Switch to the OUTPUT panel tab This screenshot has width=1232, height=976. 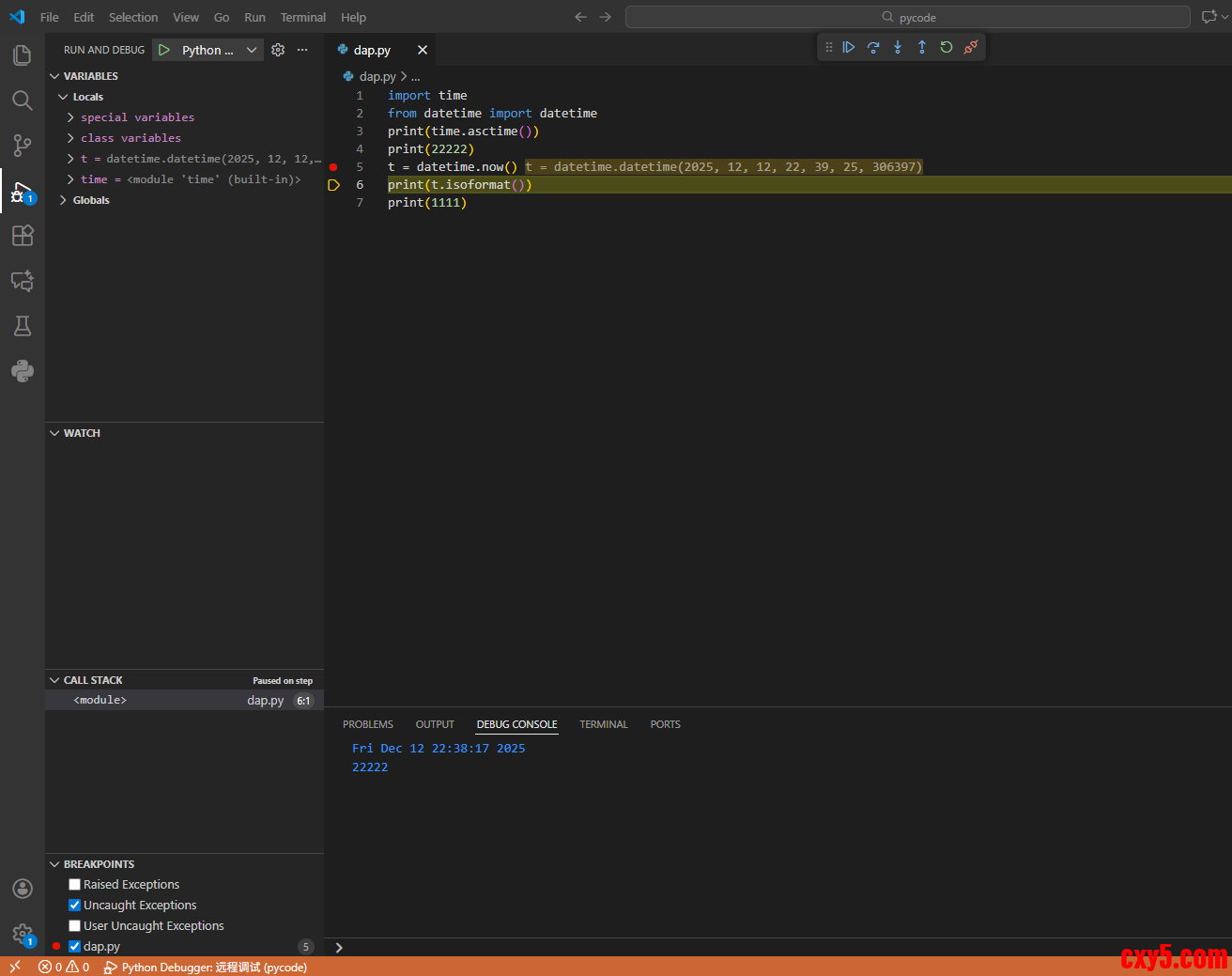[435, 724]
